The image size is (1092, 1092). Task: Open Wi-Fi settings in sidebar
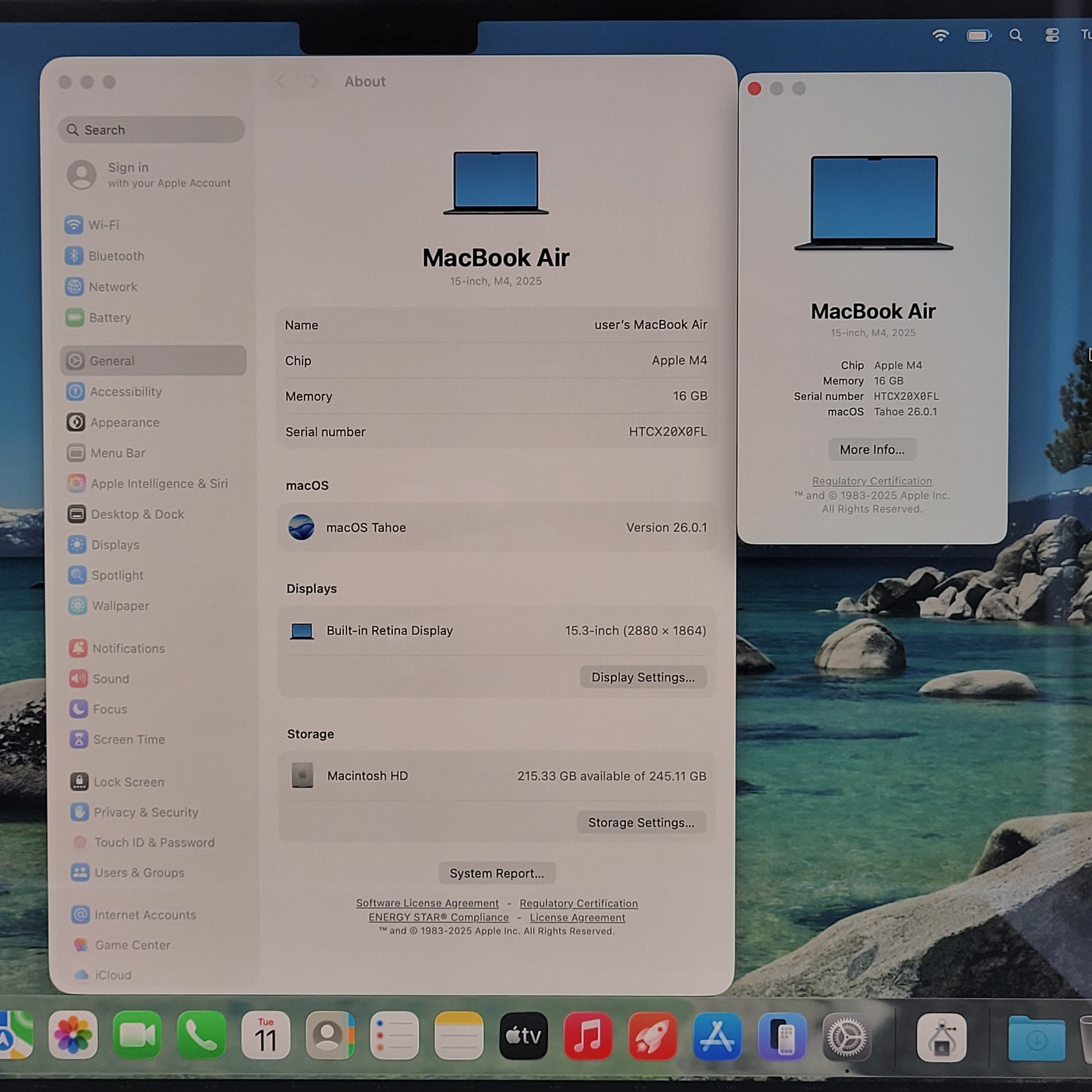tap(103, 225)
